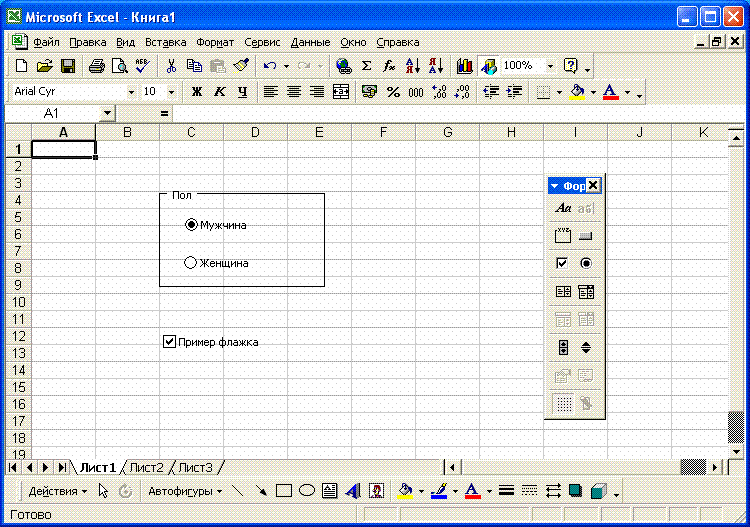
Task: Expand the 100% zoom dropdown
Action: click(549, 66)
